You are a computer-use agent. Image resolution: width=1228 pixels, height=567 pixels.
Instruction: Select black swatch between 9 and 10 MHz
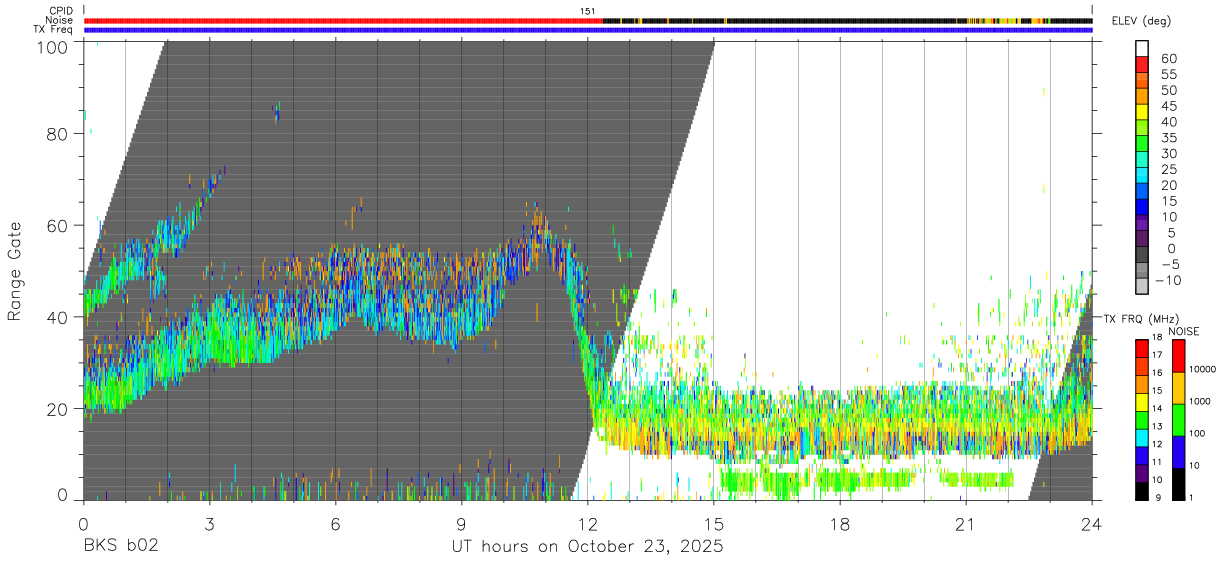point(1142,490)
